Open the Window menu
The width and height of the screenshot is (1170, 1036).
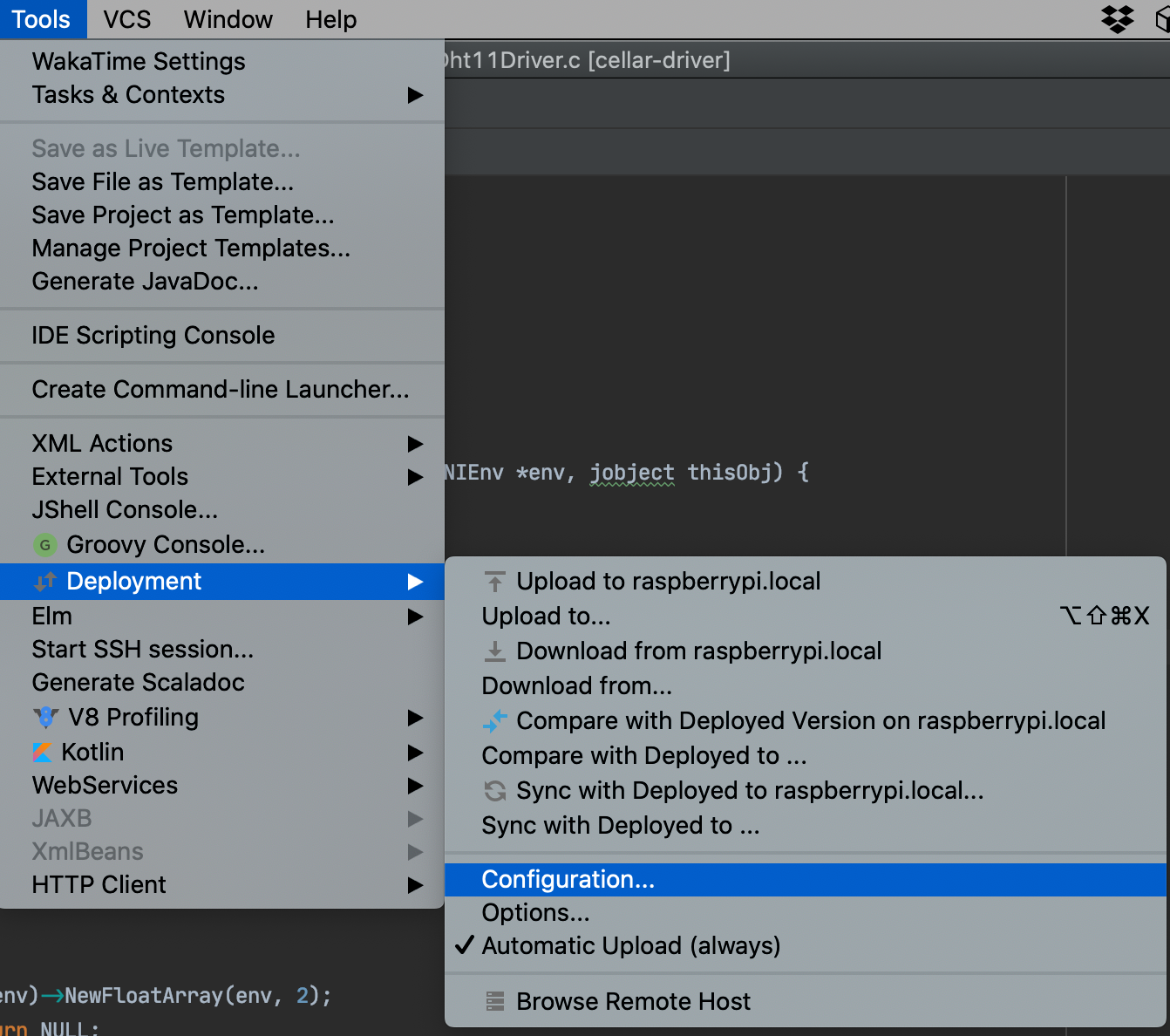[x=228, y=19]
